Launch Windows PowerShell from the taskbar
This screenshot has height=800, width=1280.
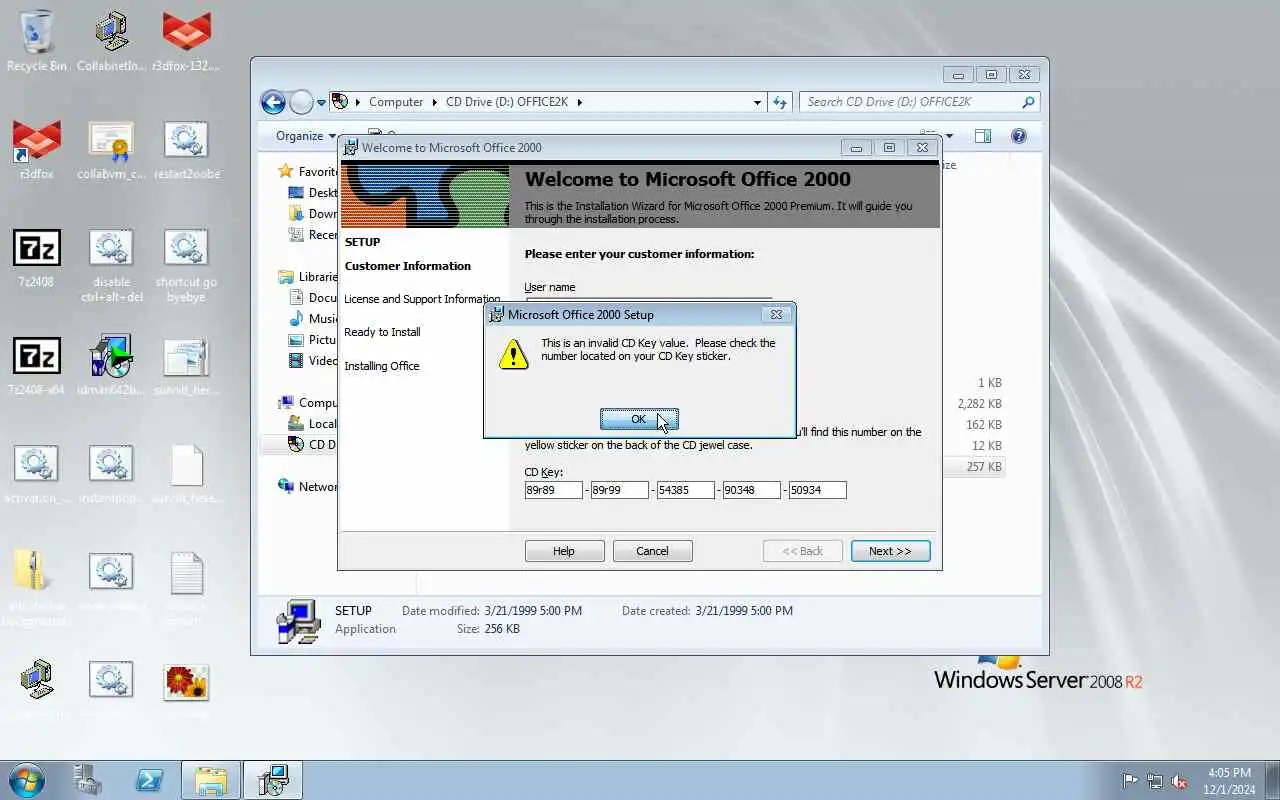pos(150,780)
